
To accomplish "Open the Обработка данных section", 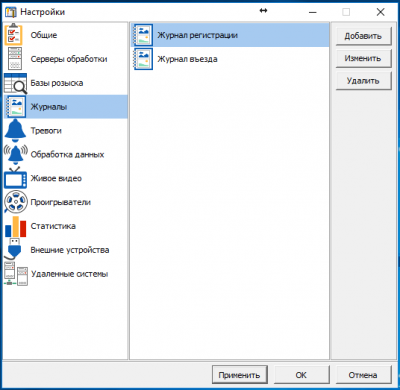I will click(x=67, y=154).
